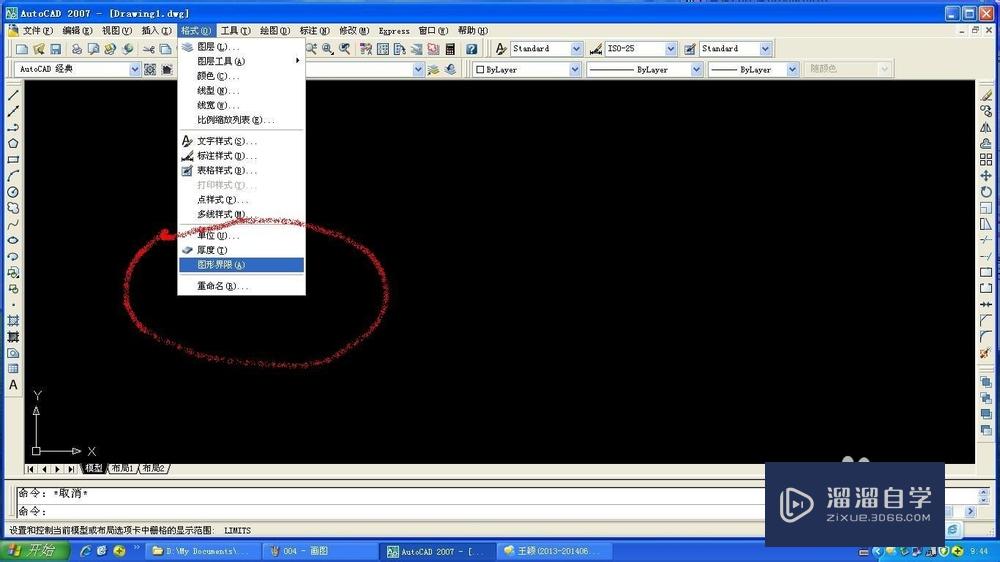
Task: Click the first layout tab scroll arrow
Action: [x=31, y=469]
